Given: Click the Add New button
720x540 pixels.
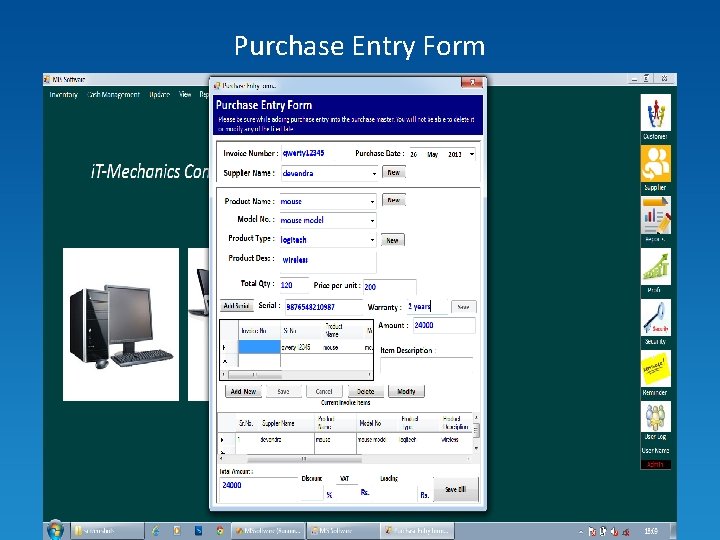Looking at the screenshot, I should pyautogui.click(x=243, y=391).
